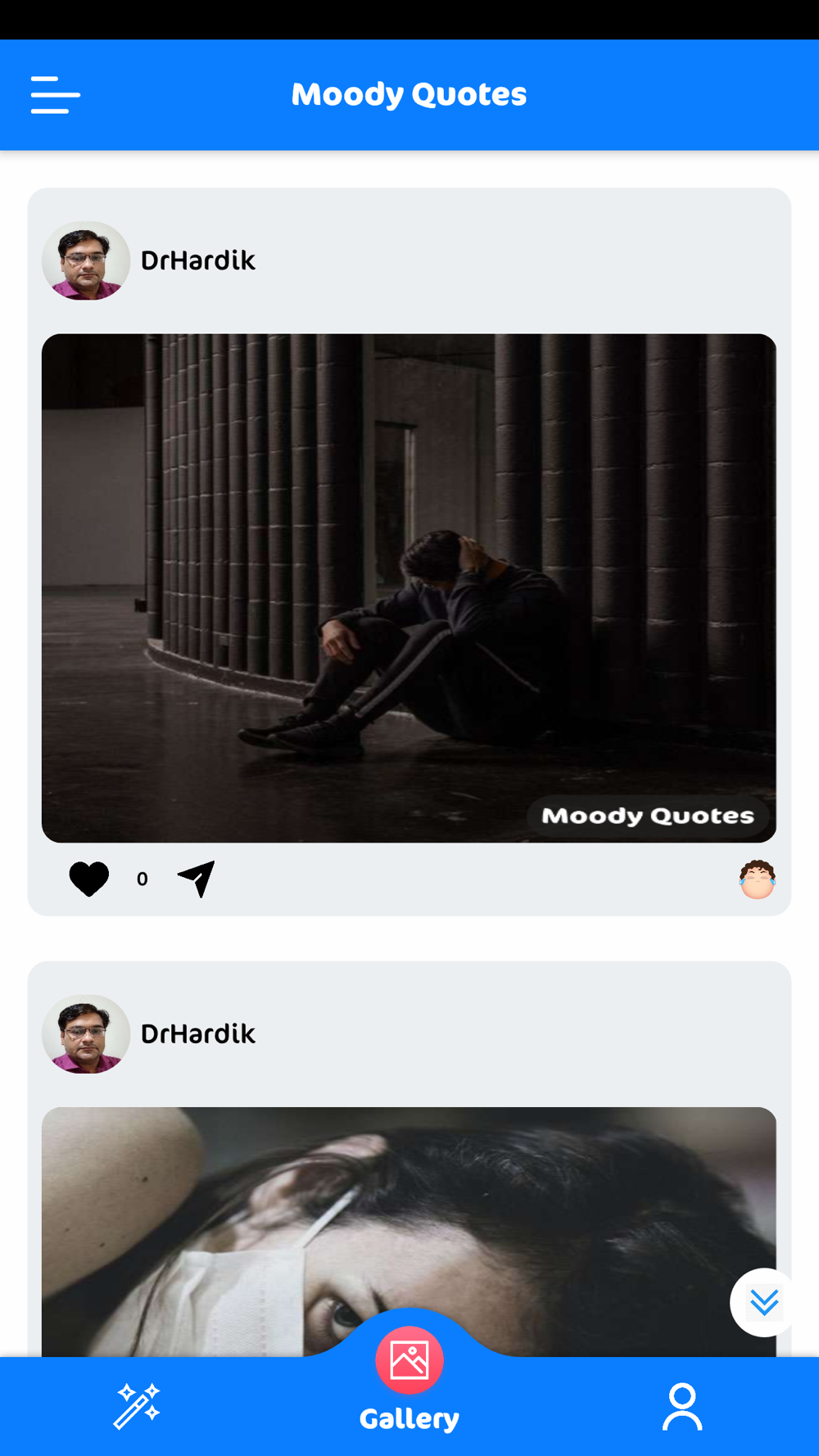Tap the Moody Quotes header title
The width and height of the screenshot is (819, 1456).
(409, 94)
